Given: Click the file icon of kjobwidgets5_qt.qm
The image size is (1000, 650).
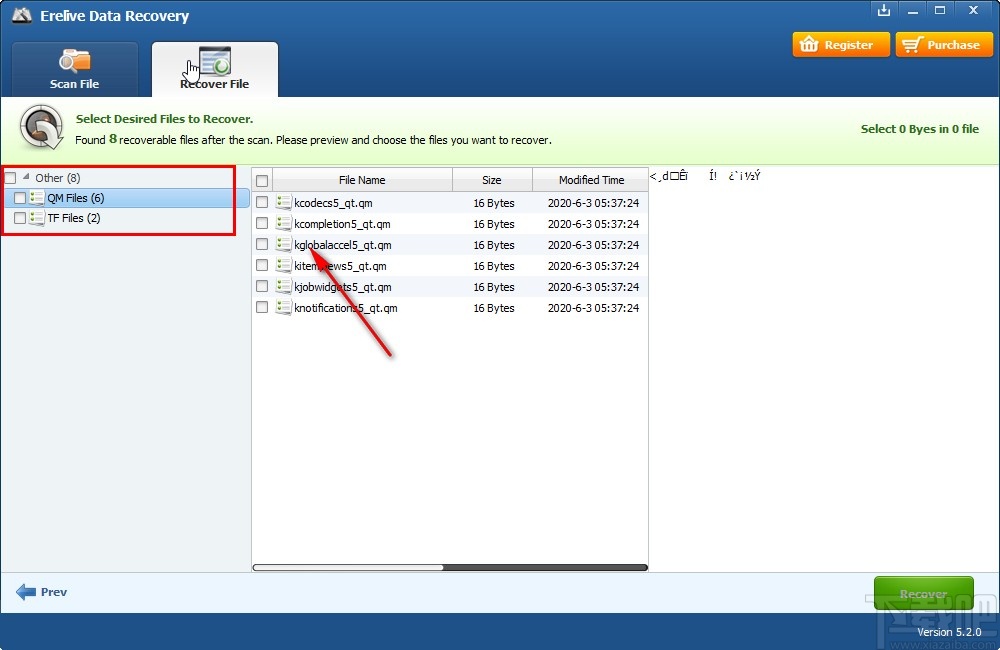Looking at the screenshot, I should pos(284,286).
